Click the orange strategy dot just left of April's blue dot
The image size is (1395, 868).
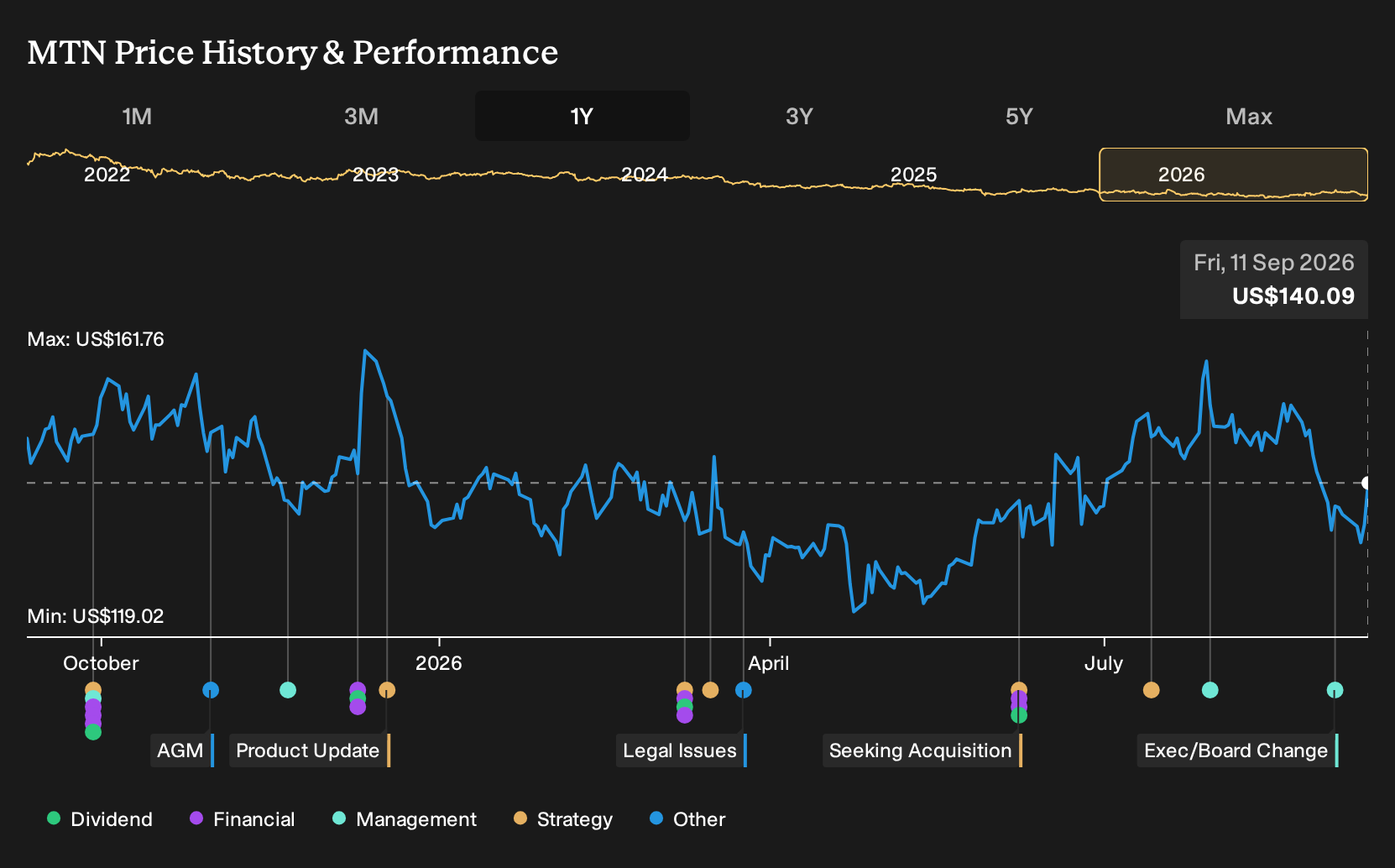(x=710, y=690)
